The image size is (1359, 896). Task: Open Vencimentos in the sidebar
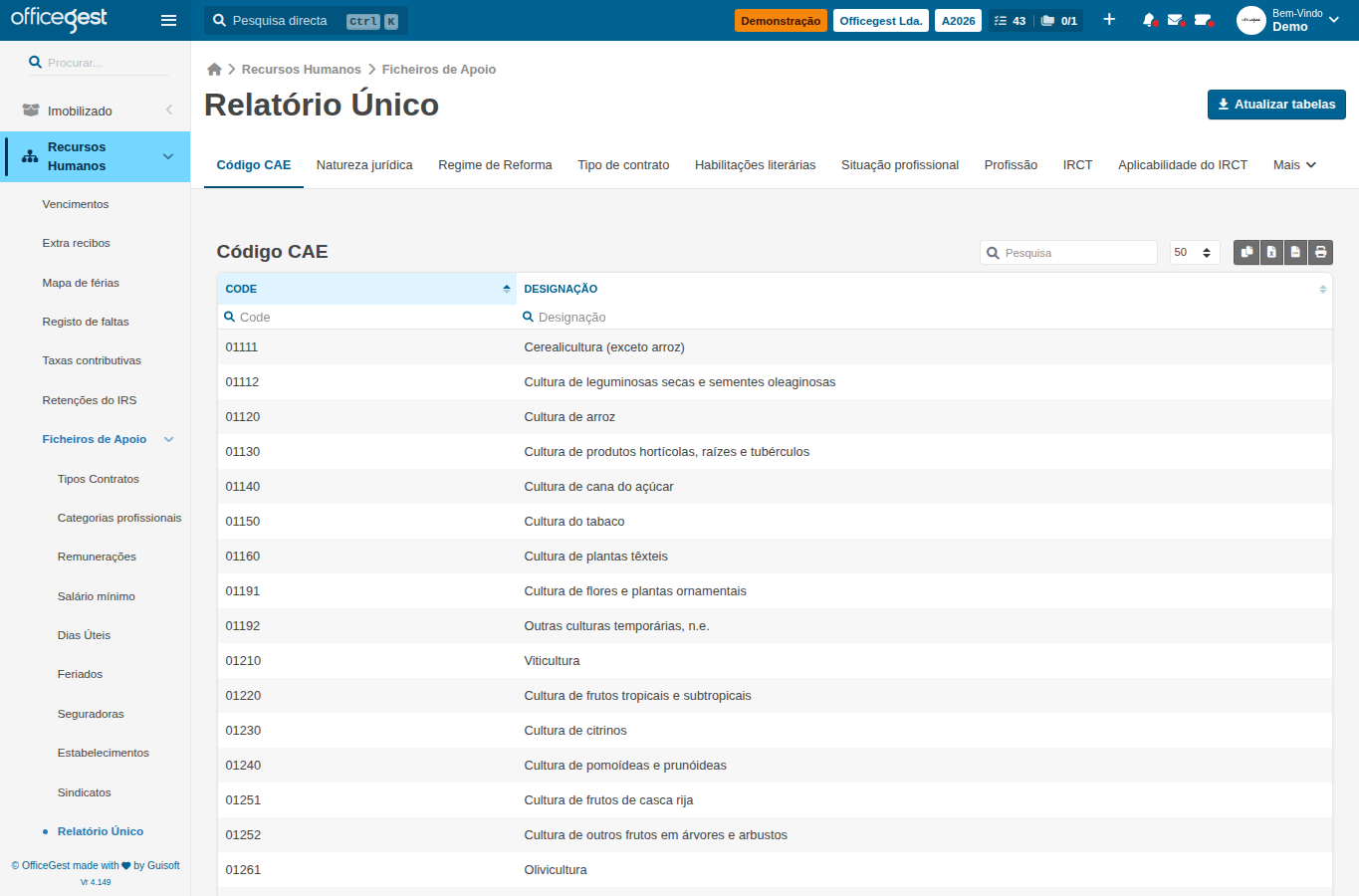(x=76, y=204)
